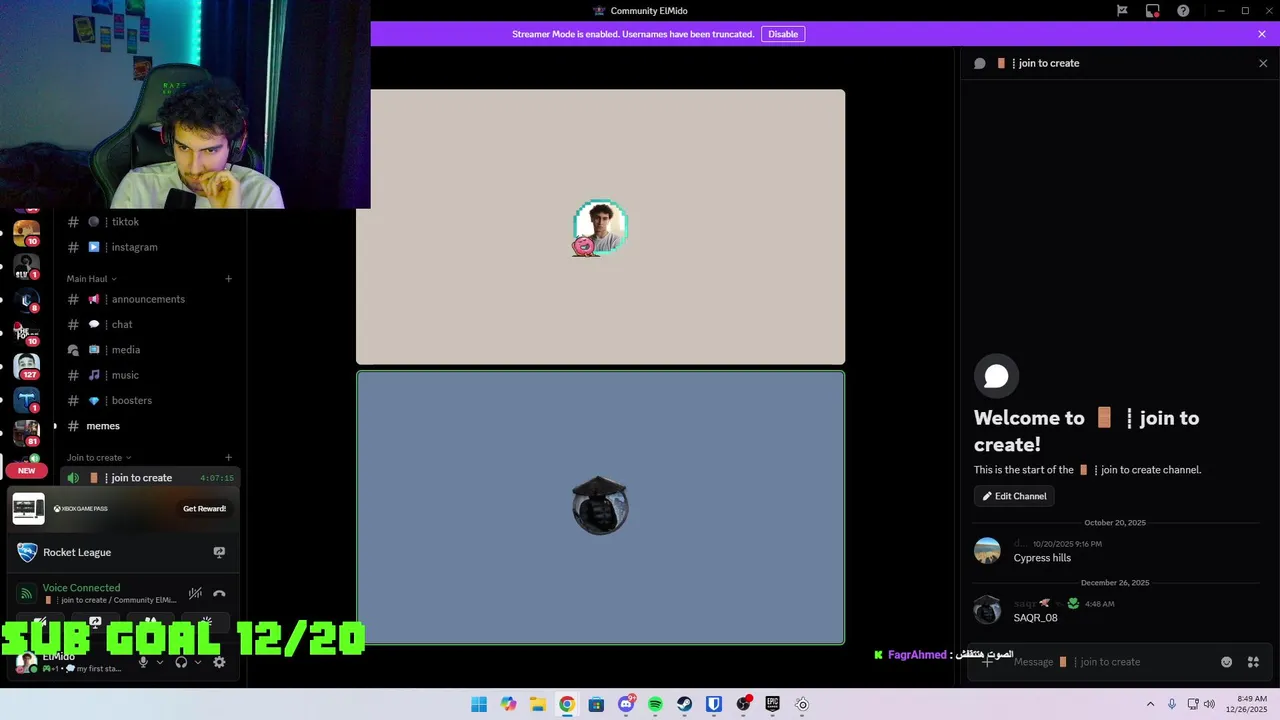Open Discord Help question mark icon
The height and width of the screenshot is (720, 1280).
click(x=1183, y=11)
